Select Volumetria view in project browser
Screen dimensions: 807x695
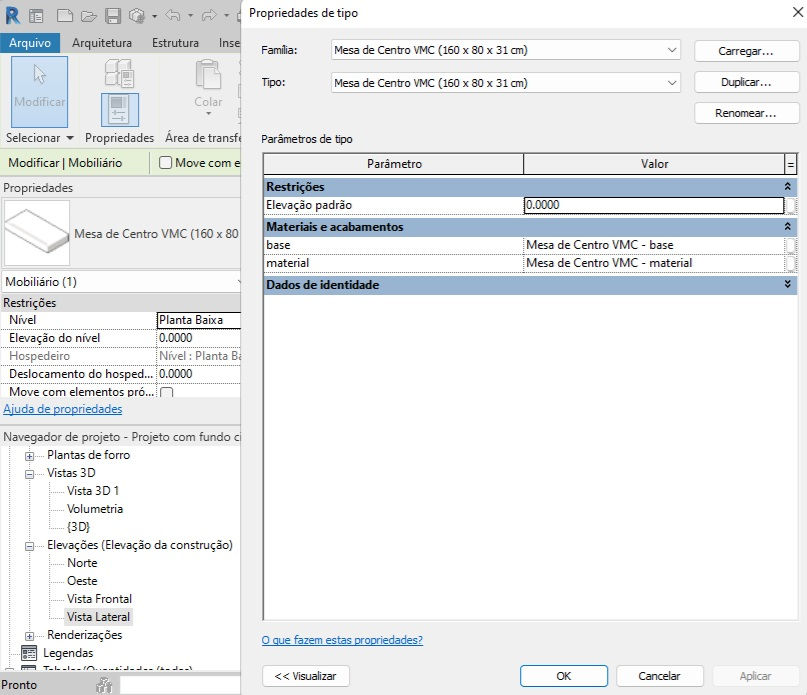(x=95, y=509)
